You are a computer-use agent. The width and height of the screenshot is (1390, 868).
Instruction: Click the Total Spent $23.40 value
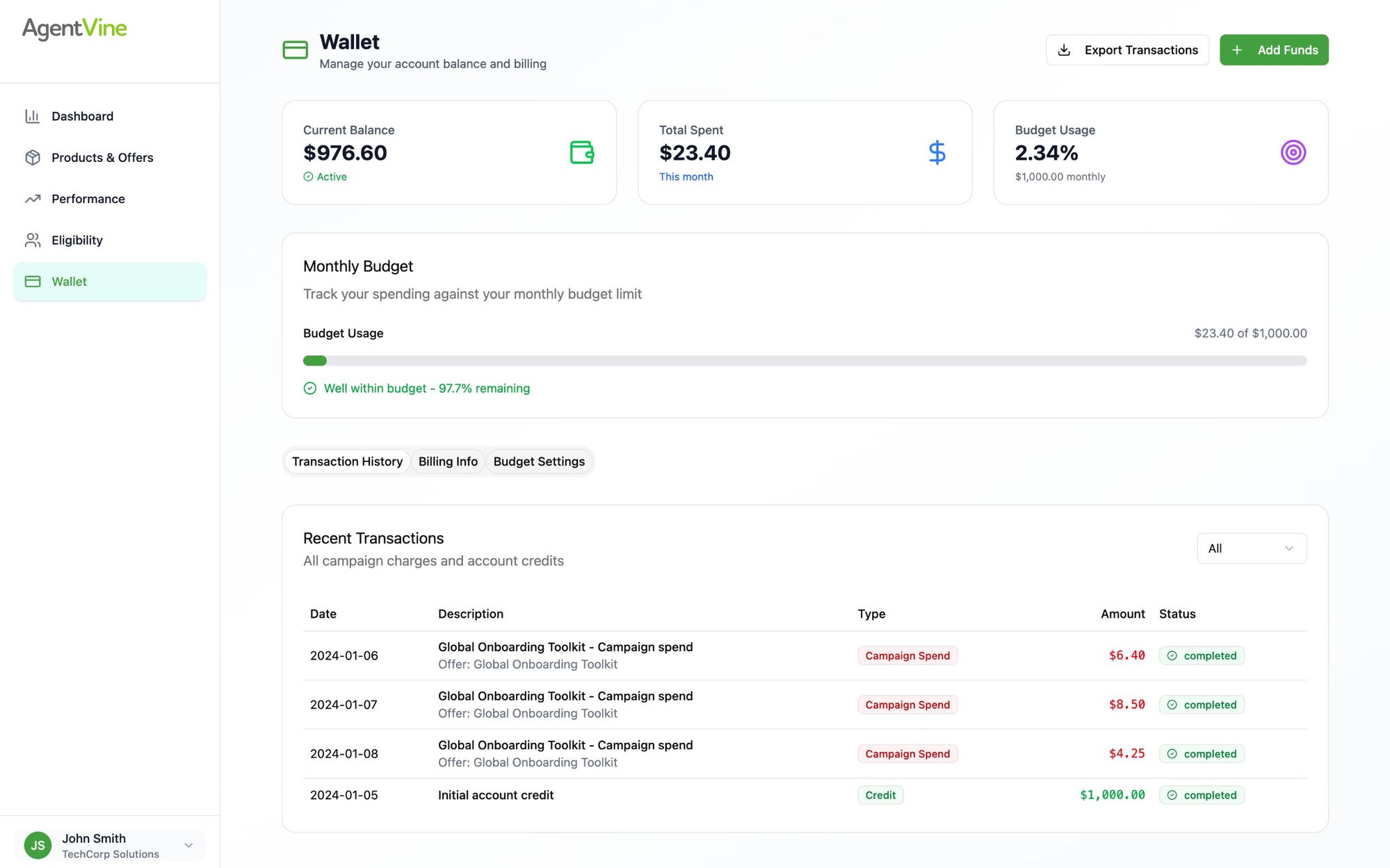pos(695,153)
